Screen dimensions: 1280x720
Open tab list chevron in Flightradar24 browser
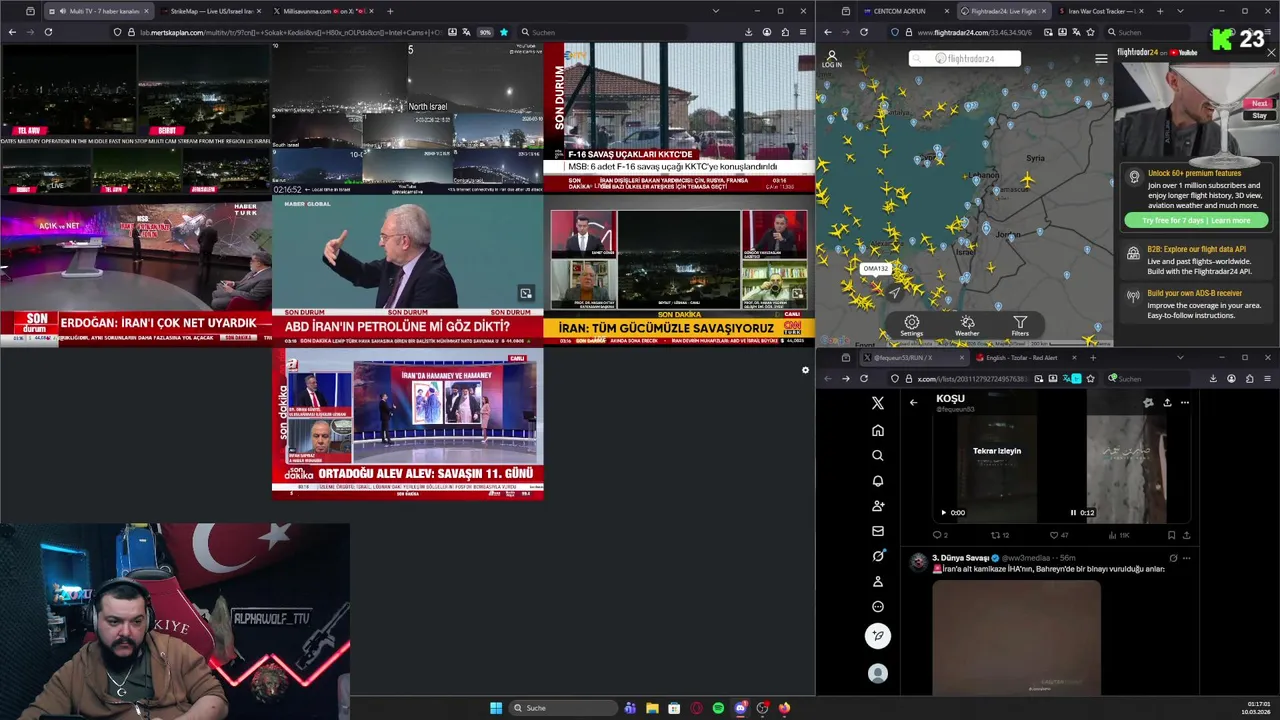1180,11
